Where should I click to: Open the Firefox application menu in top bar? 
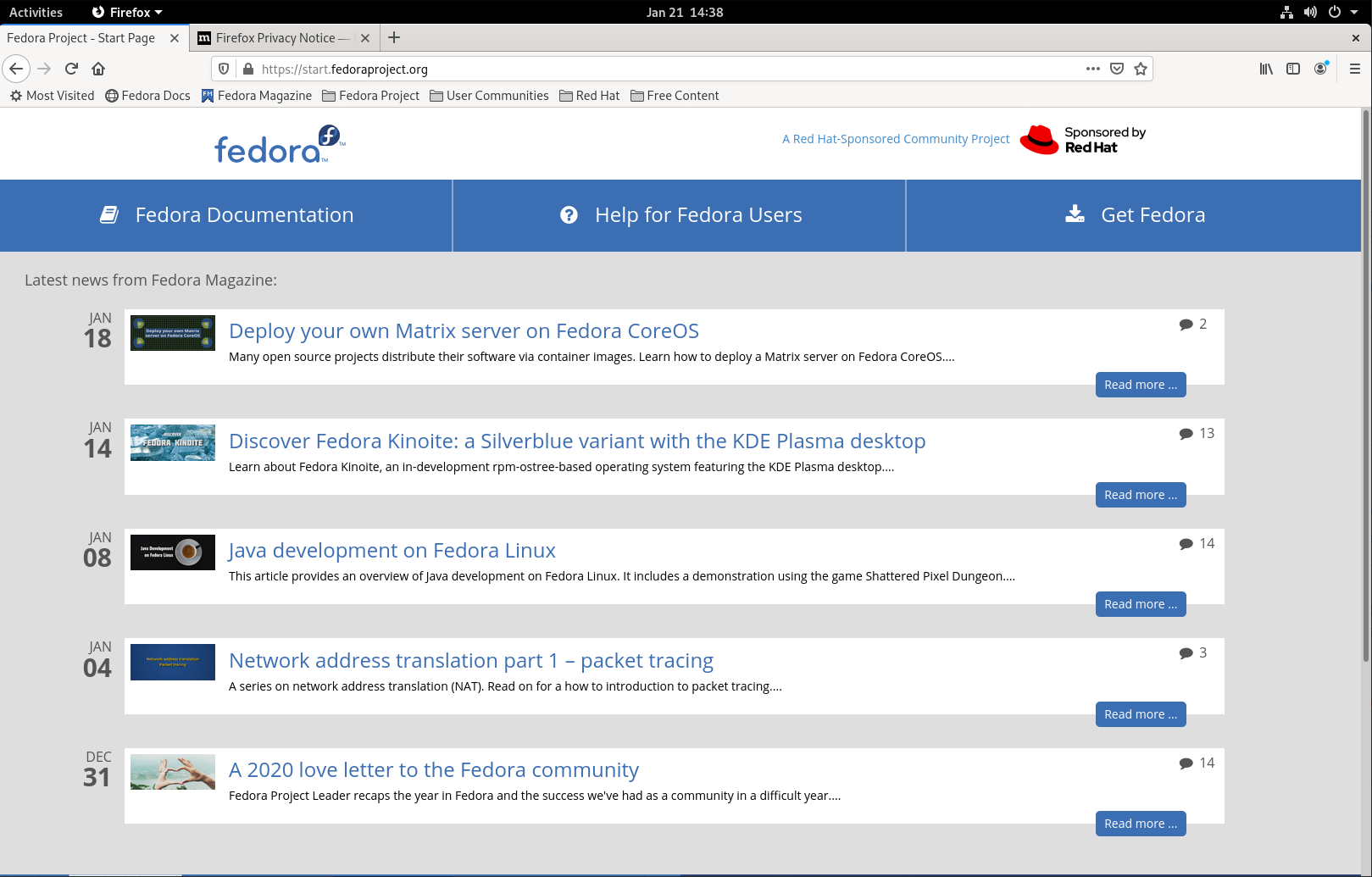127,12
